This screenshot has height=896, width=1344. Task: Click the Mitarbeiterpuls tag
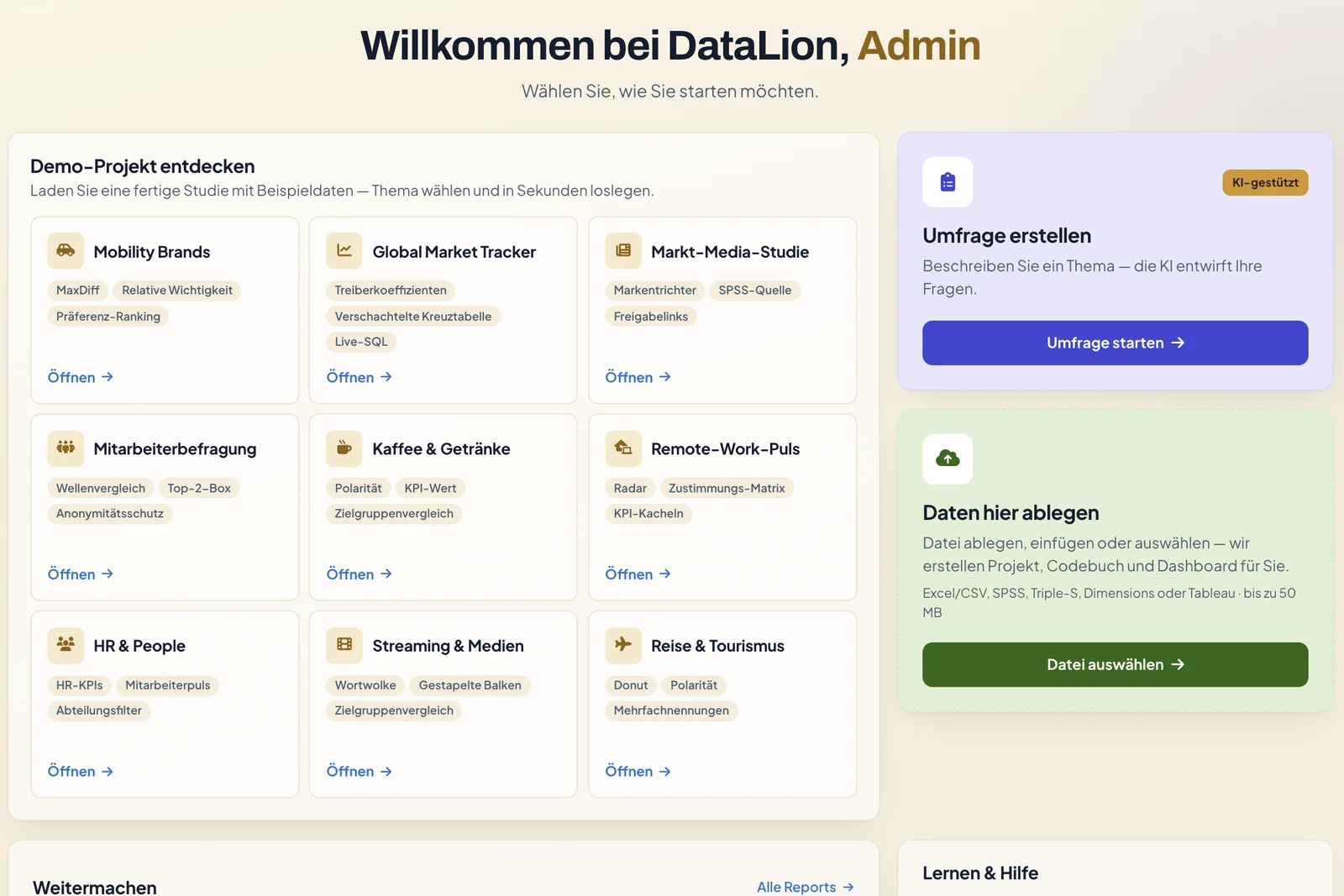168,685
